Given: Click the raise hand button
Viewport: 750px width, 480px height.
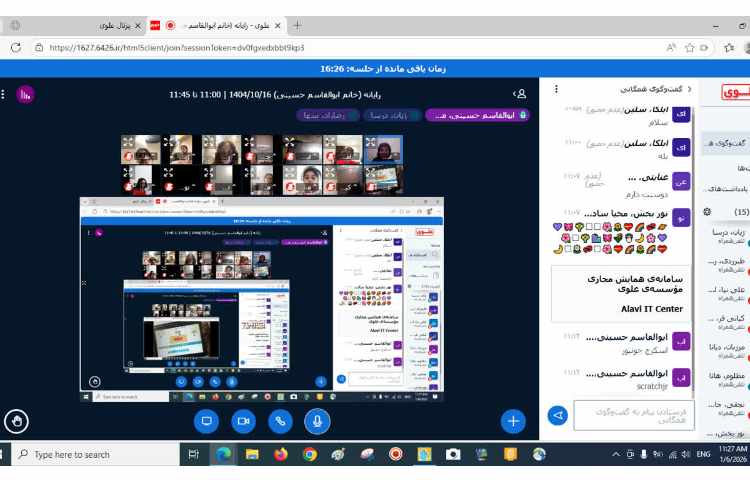Looking at the screenshot, I should (17, 422).
